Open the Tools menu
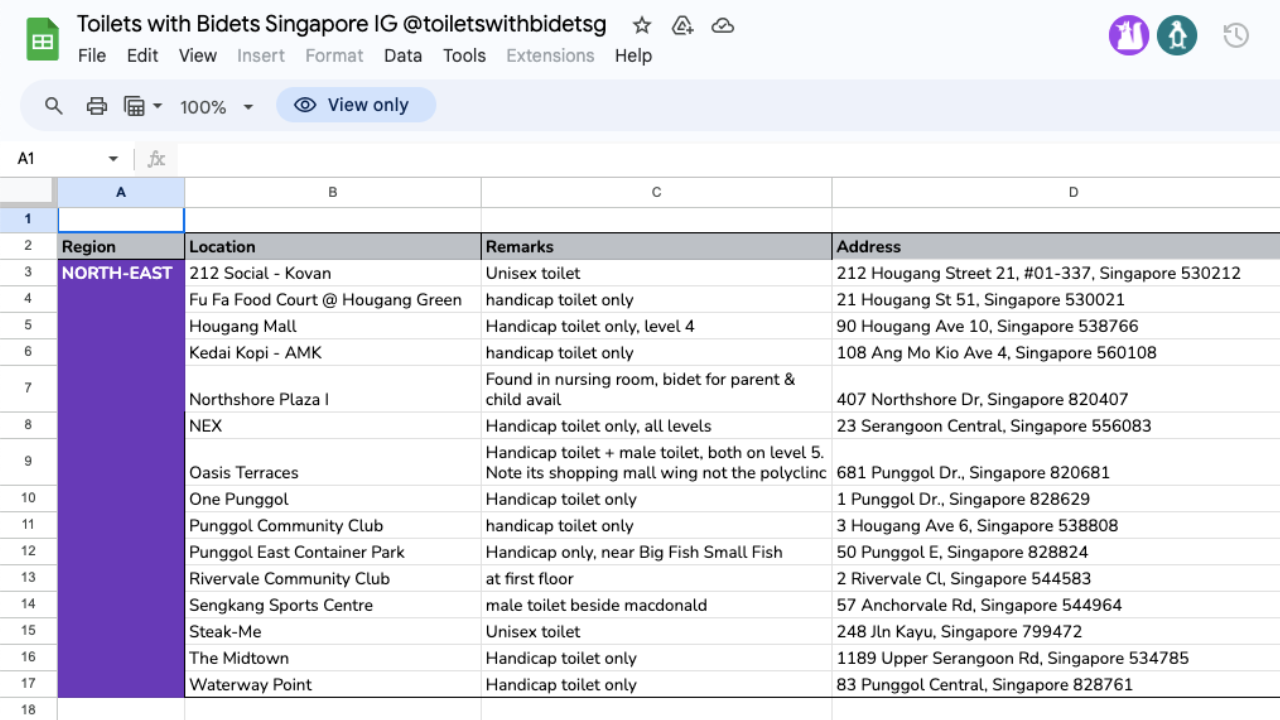 [x=464, y=56]
